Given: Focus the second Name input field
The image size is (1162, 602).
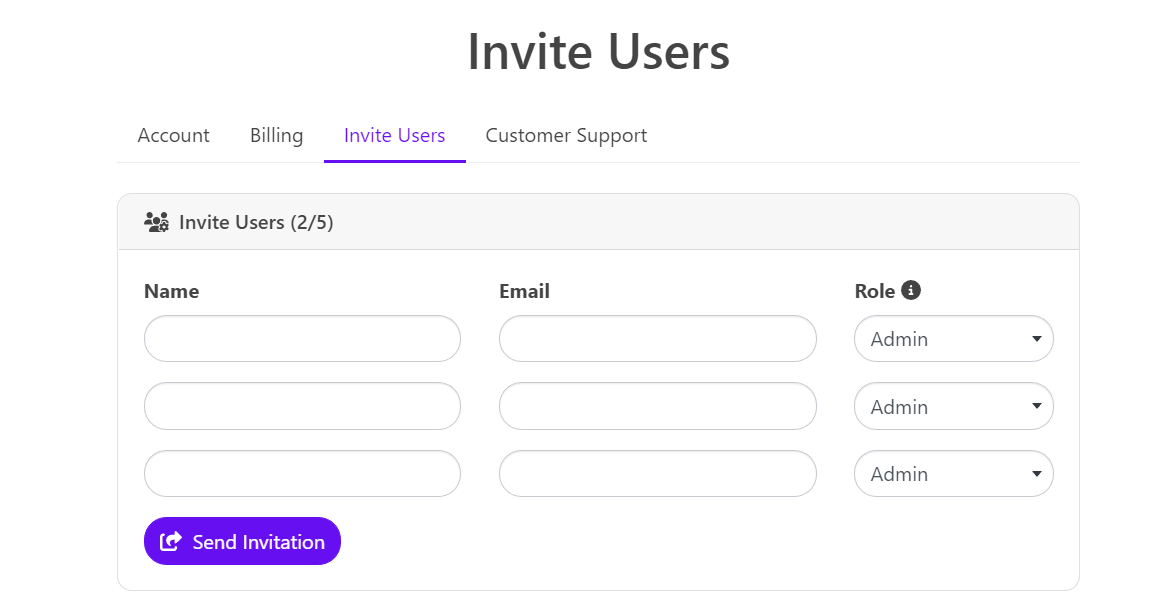Looking at the screenshot, I should pyautogui.click(x=302, y=406).
